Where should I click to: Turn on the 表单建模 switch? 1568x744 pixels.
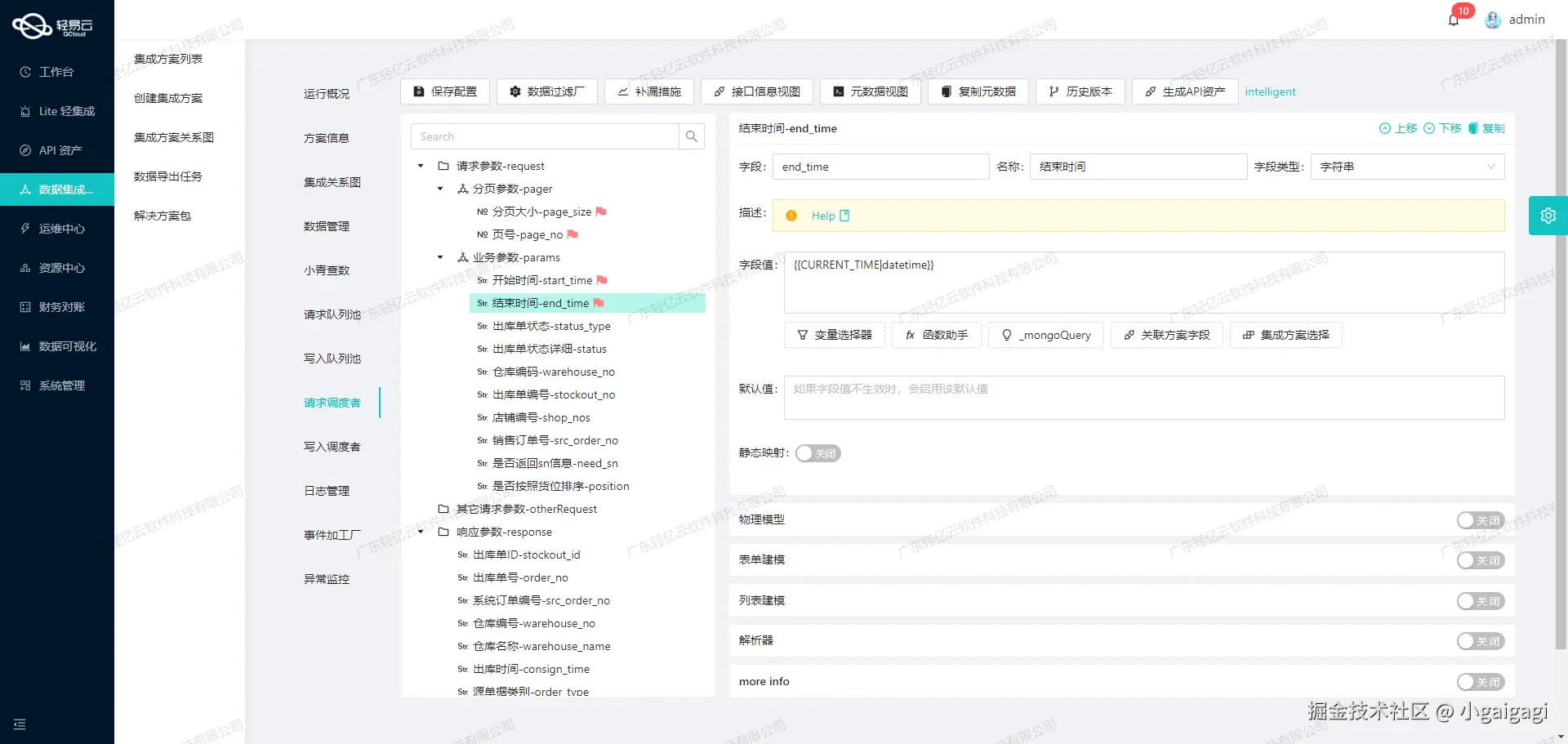click(x=1480, y=560)
